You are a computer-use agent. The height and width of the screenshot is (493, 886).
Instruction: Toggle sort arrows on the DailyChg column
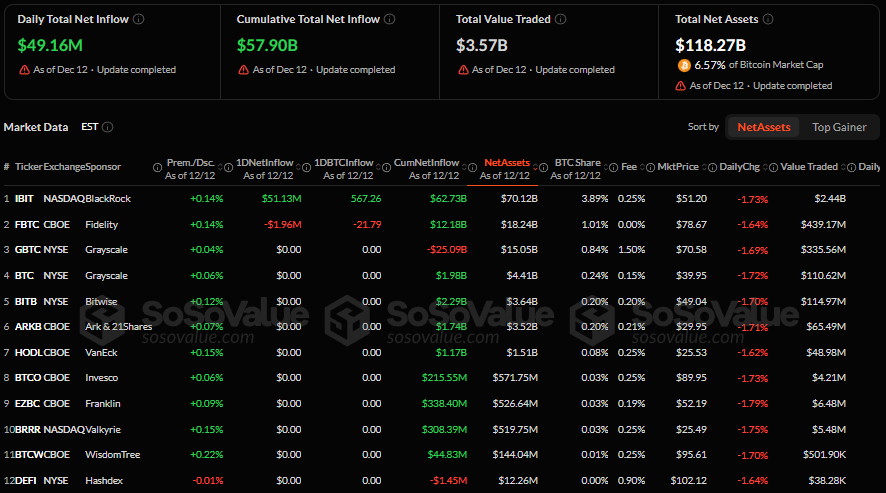pos(766,167)
